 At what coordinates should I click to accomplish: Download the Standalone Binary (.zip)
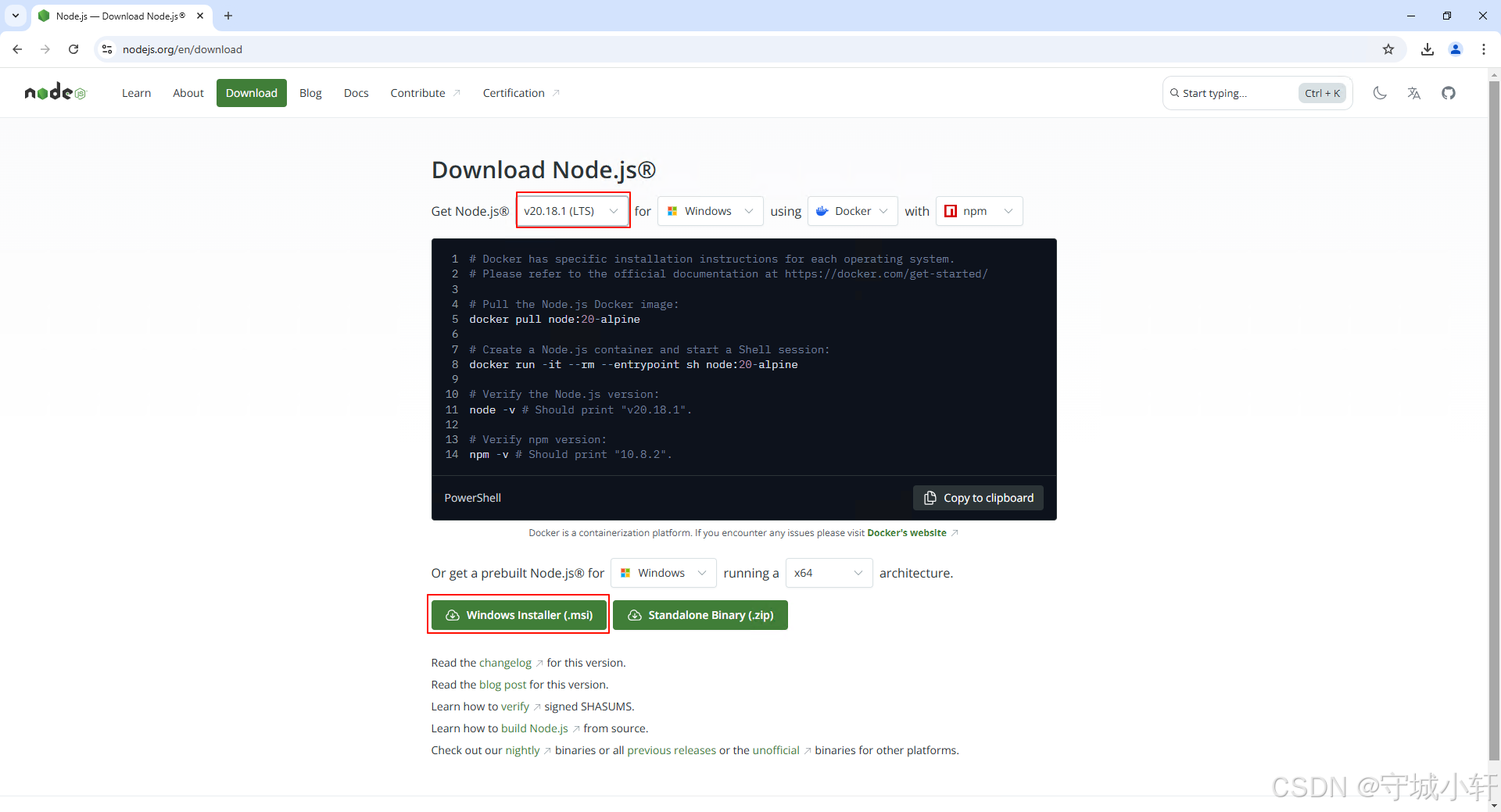point(700,615)
